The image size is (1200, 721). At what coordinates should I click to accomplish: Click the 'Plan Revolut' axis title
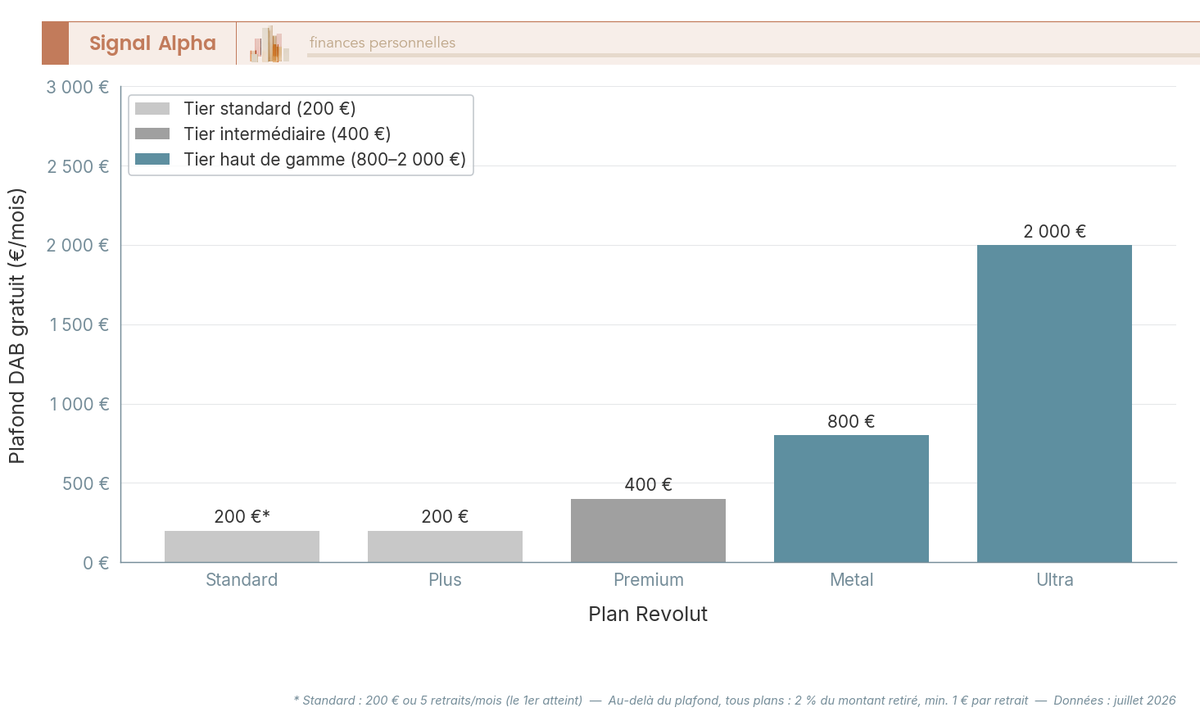point(648,614)
